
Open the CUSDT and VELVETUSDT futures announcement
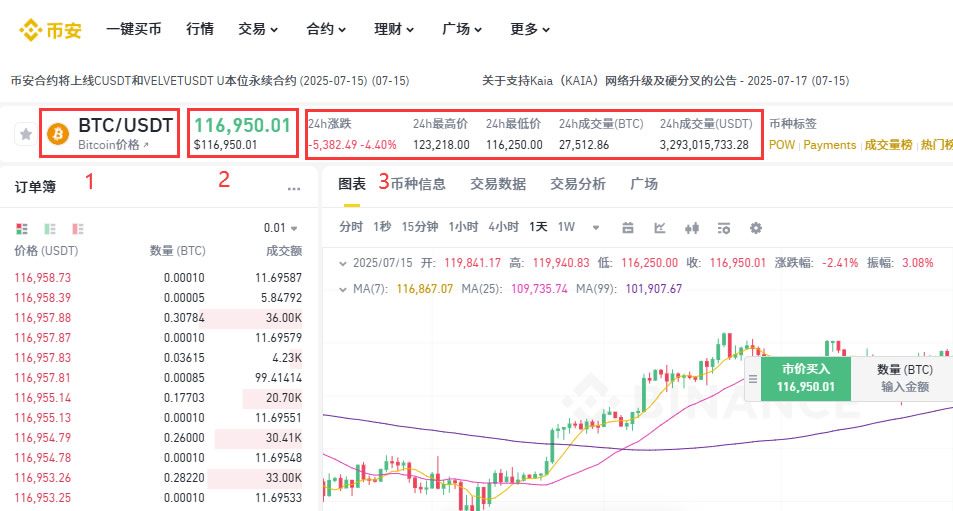210,81
